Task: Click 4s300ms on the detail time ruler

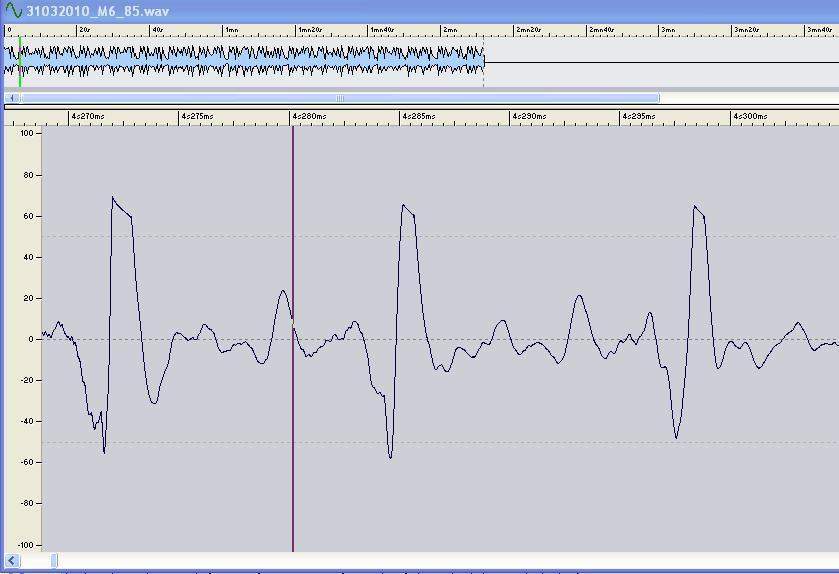Action: click(x=749, y=117)
